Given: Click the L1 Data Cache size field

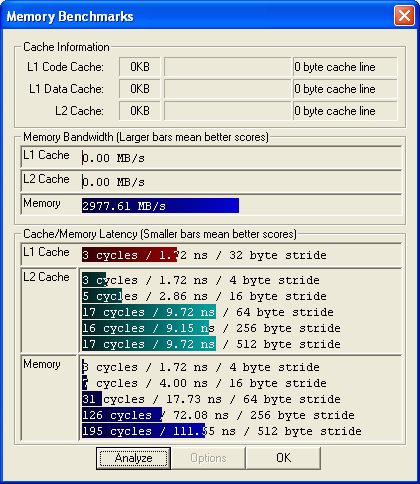Looking at the screenshot, I should tap(140, 89).
